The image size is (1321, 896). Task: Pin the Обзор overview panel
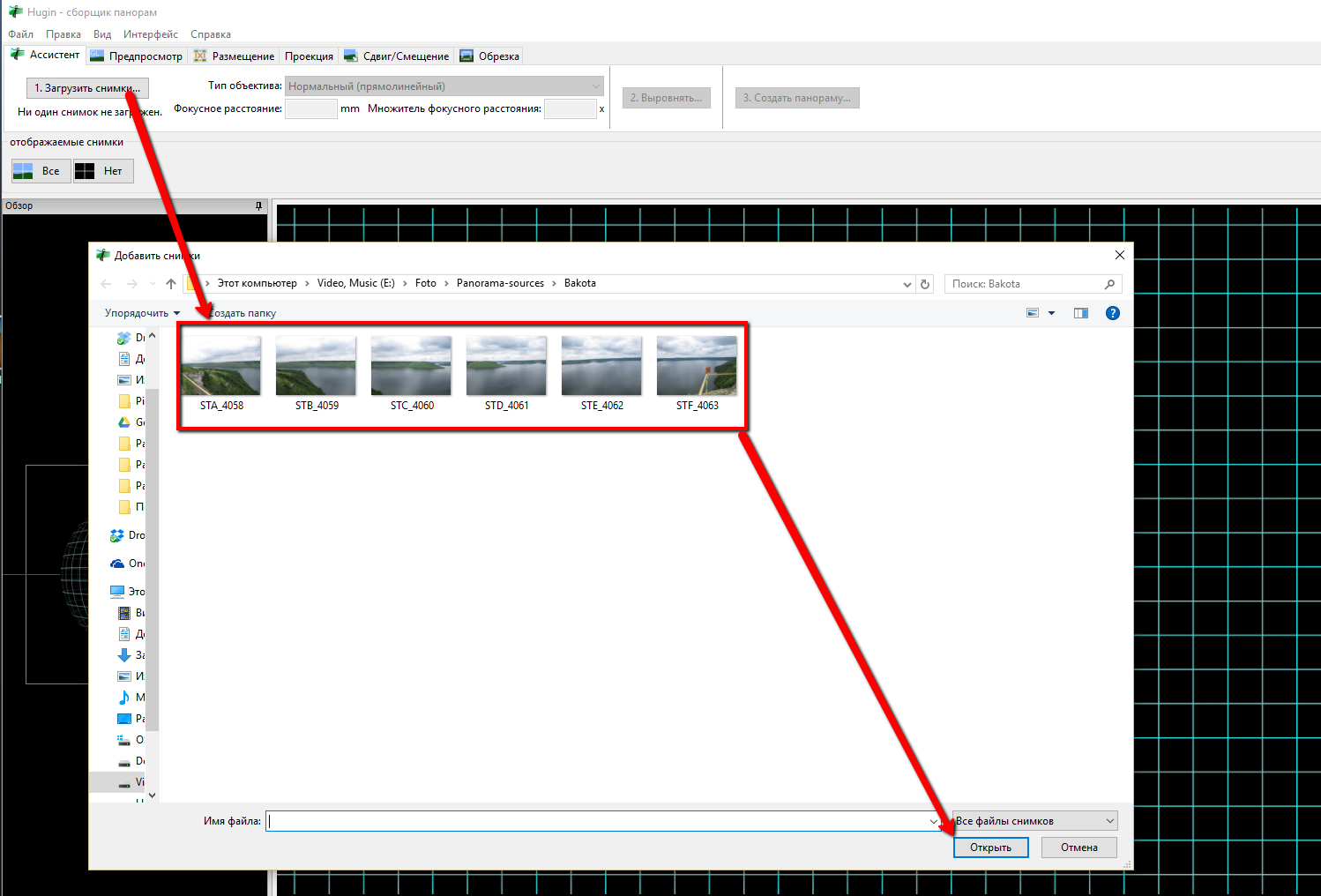[x=258, y=205]
